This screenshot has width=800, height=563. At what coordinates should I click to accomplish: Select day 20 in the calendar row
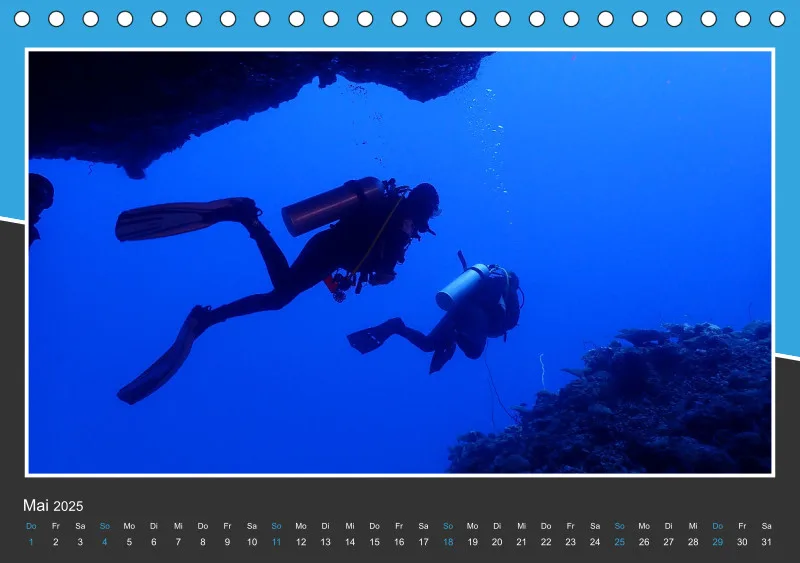coord(497,542)
